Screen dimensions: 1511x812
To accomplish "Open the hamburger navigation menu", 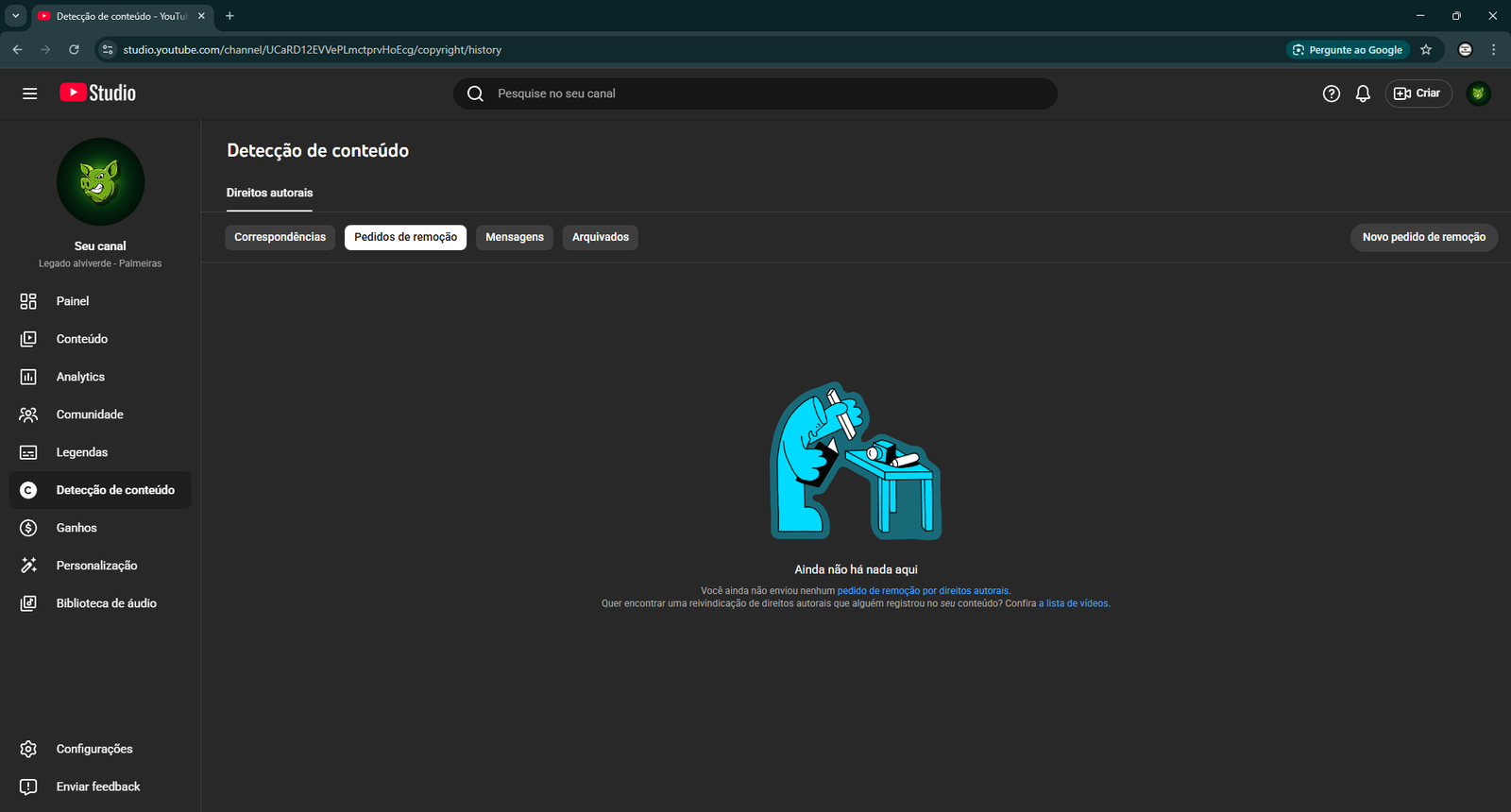I will coord(29,93).
